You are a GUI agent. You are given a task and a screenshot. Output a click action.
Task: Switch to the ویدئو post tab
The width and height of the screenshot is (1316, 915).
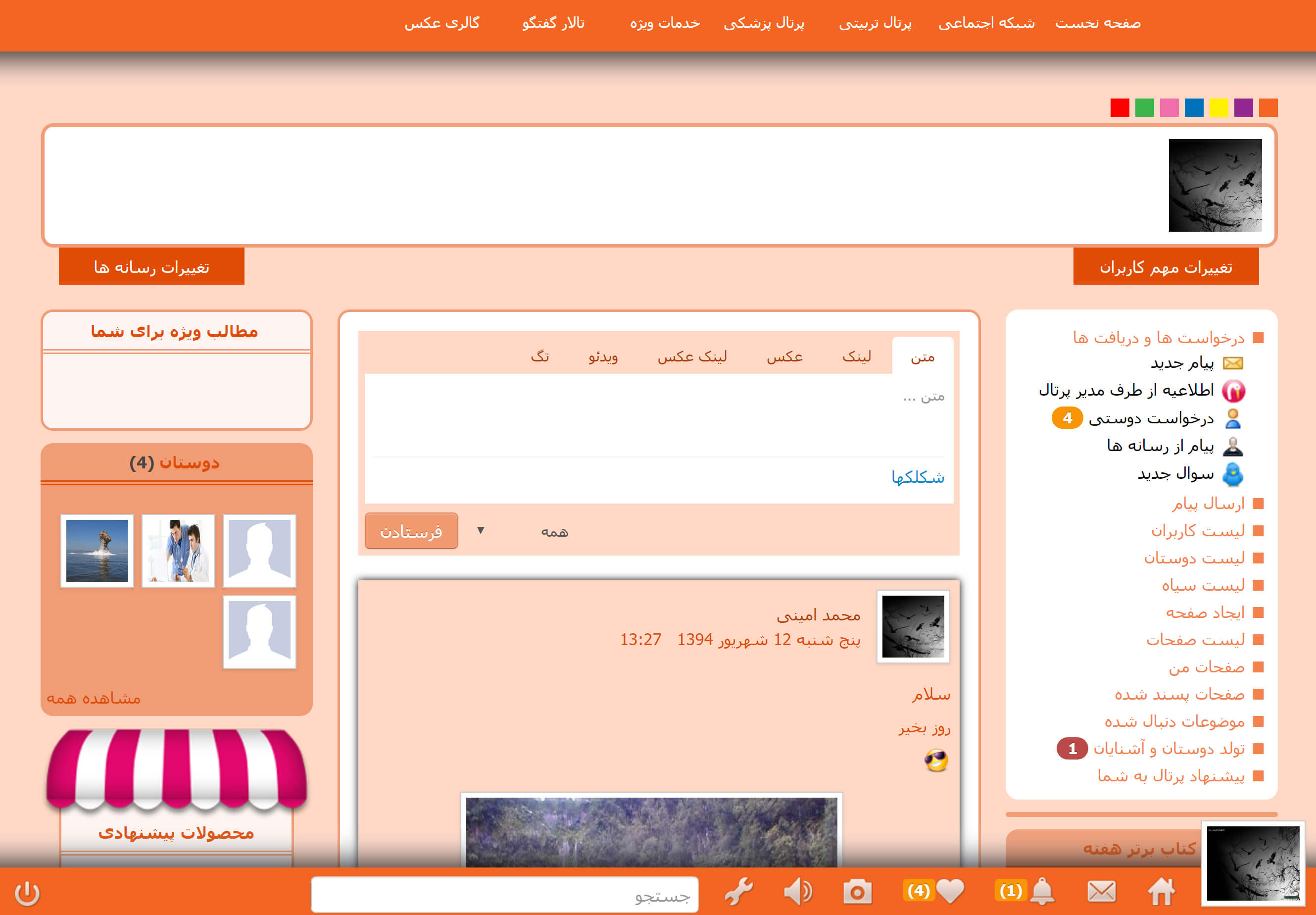[603, 356]
